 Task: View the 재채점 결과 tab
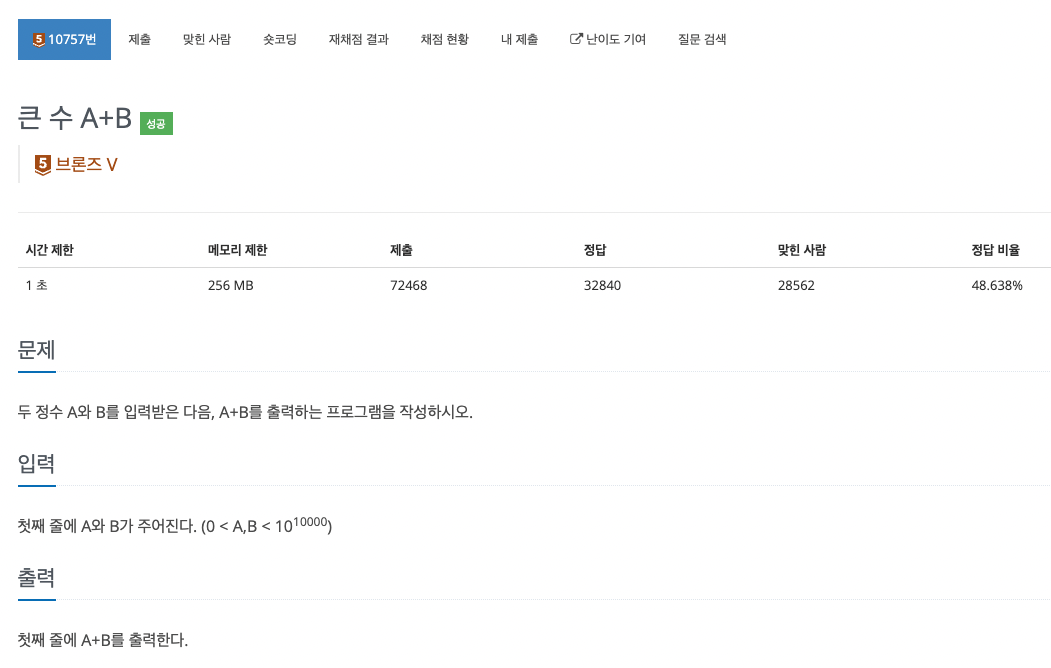coord(359,40)
